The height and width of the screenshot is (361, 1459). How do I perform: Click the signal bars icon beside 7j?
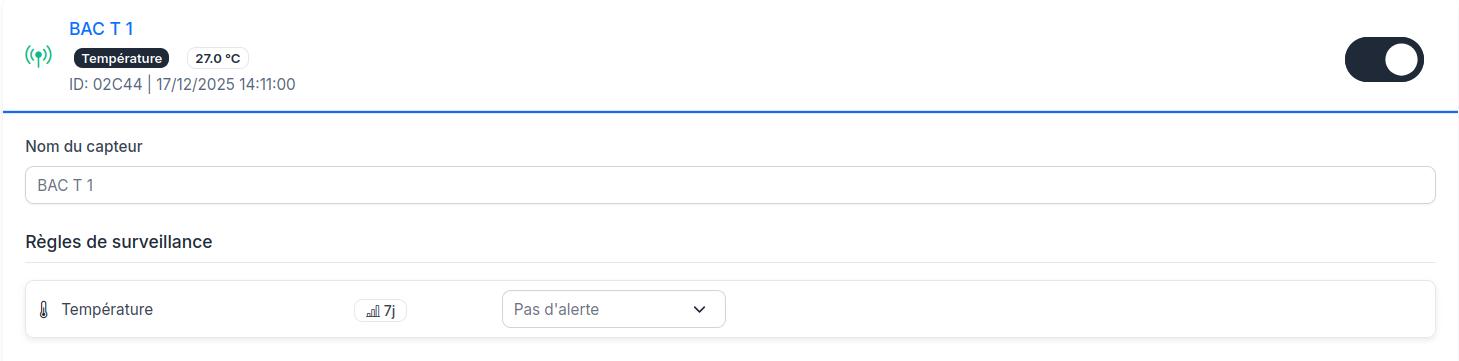372,311
